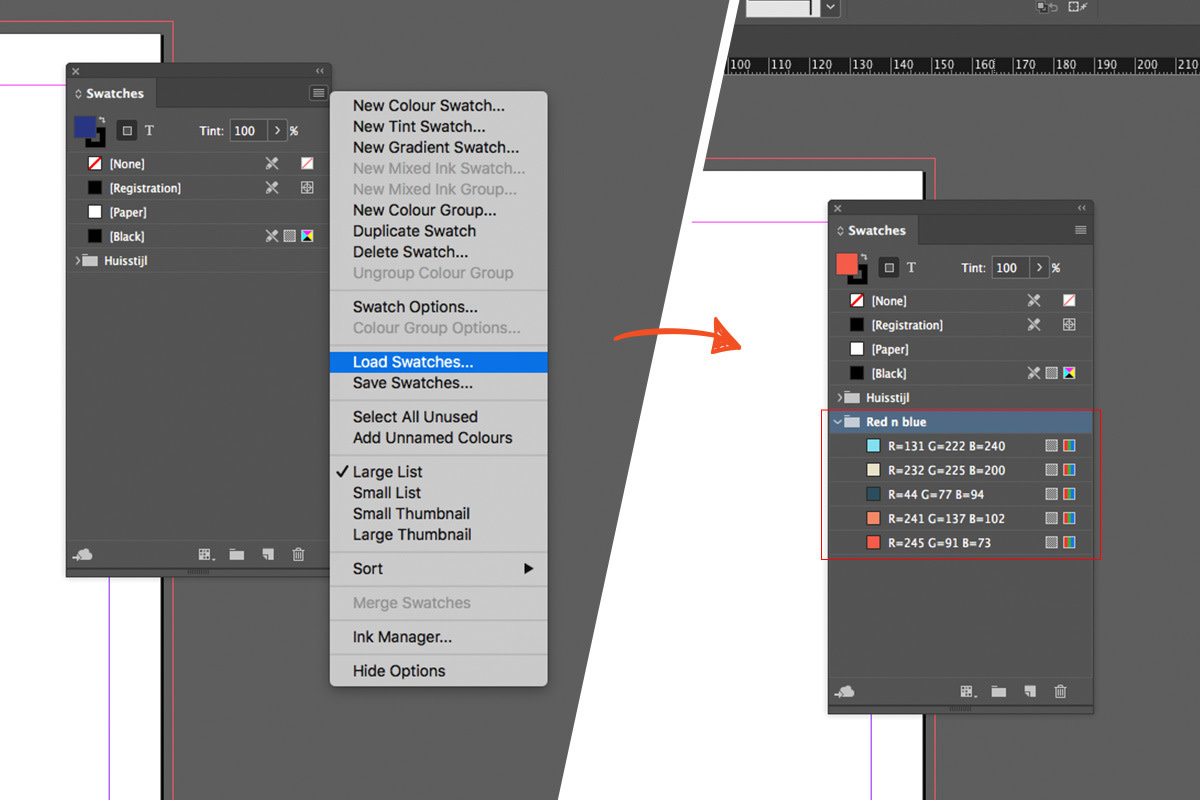
Task: Click the Tint value field in left panel
Action: tap(248, 130)
